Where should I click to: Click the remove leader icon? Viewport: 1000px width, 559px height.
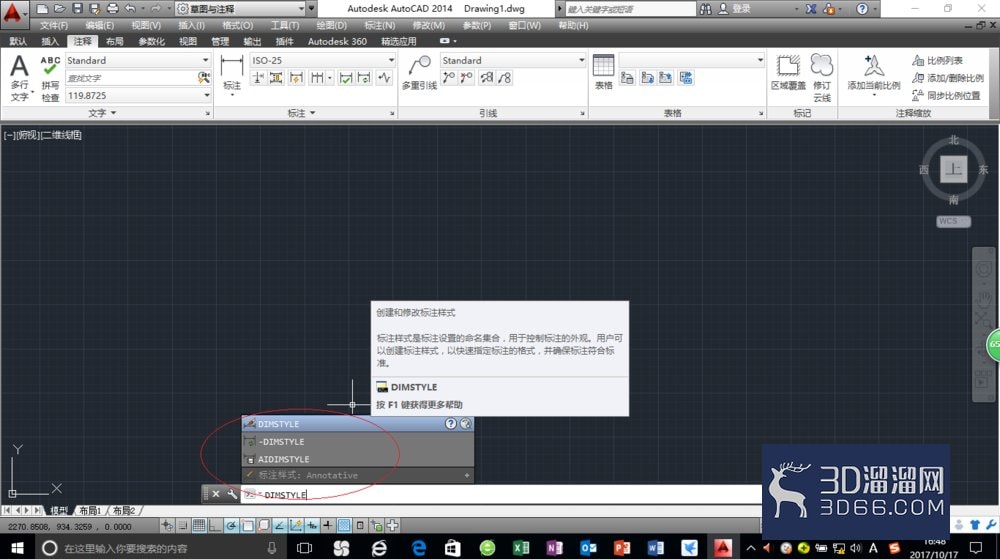coord(467,78)
